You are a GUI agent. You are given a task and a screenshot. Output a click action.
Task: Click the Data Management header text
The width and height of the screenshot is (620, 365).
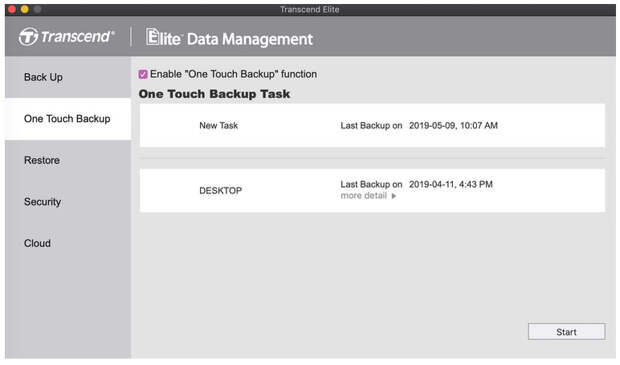[250, 39]
